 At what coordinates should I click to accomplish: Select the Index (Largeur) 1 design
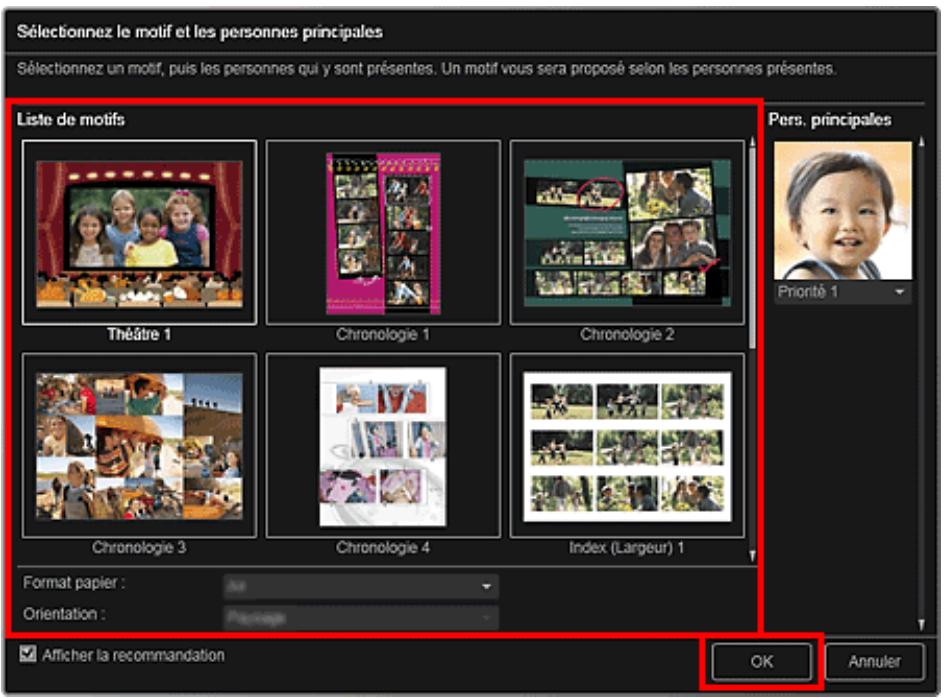click(627, 445)
